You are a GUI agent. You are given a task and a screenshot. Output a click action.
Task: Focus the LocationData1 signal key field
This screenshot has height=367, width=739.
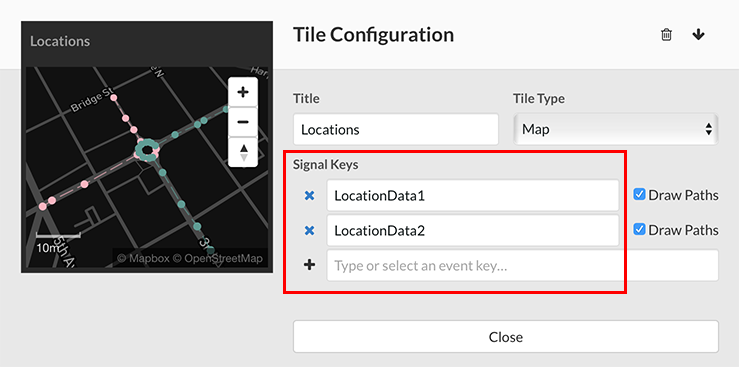473,196
